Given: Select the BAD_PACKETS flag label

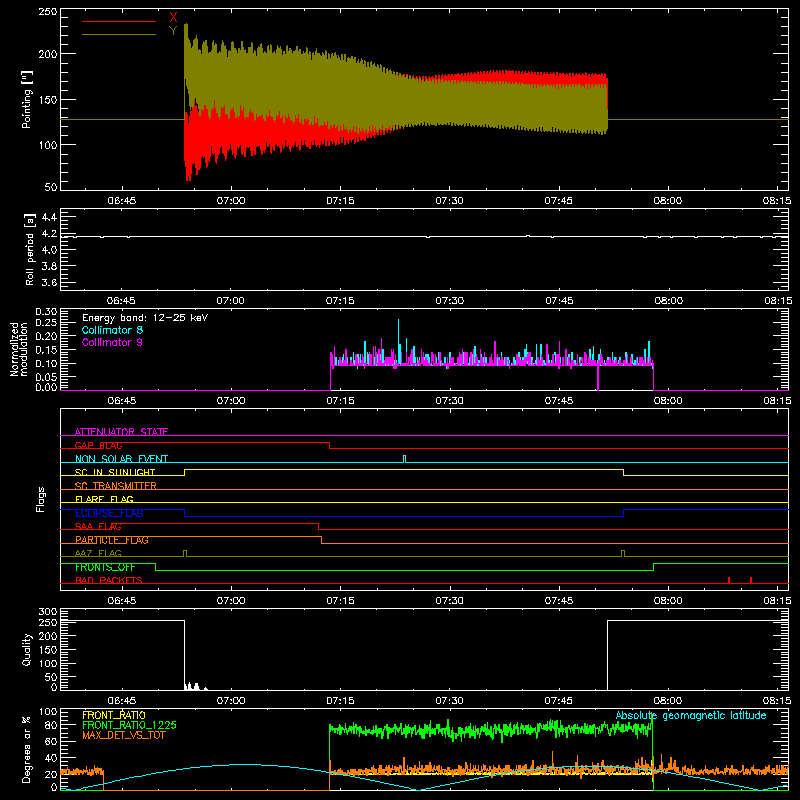Looking at the screenshot, I should click(109, 580).
